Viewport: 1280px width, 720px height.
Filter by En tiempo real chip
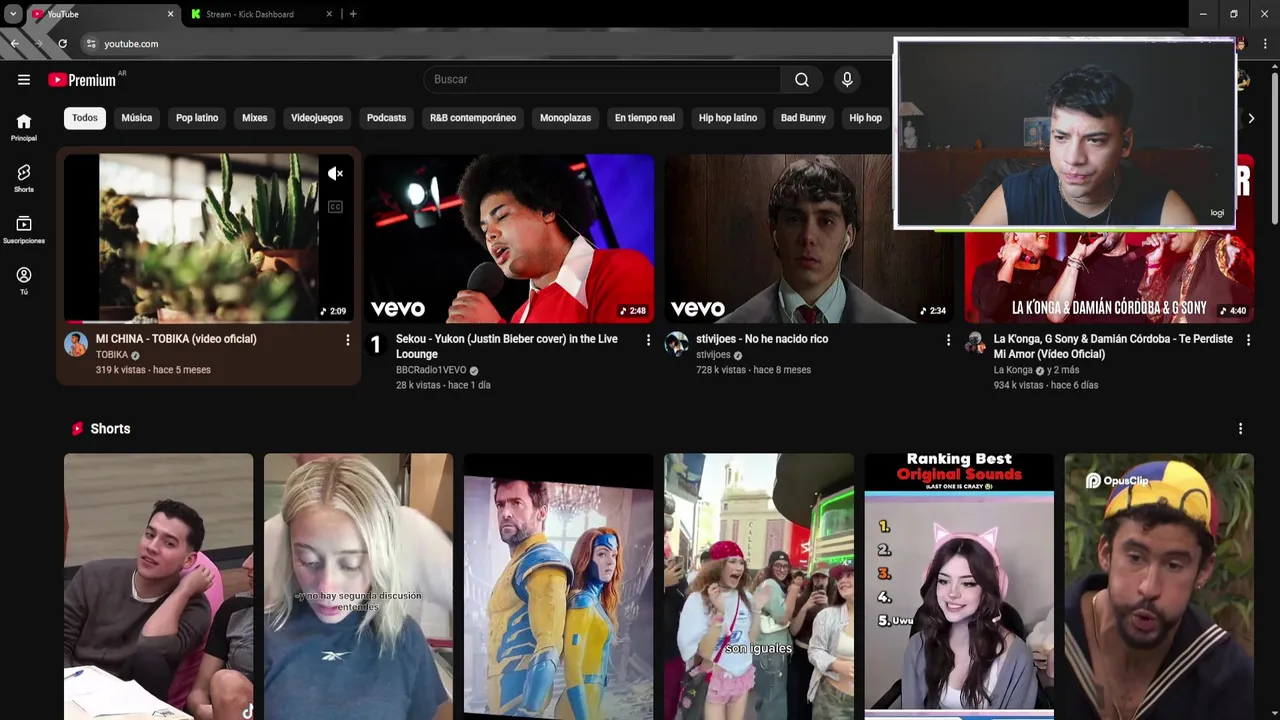[645, 118]
